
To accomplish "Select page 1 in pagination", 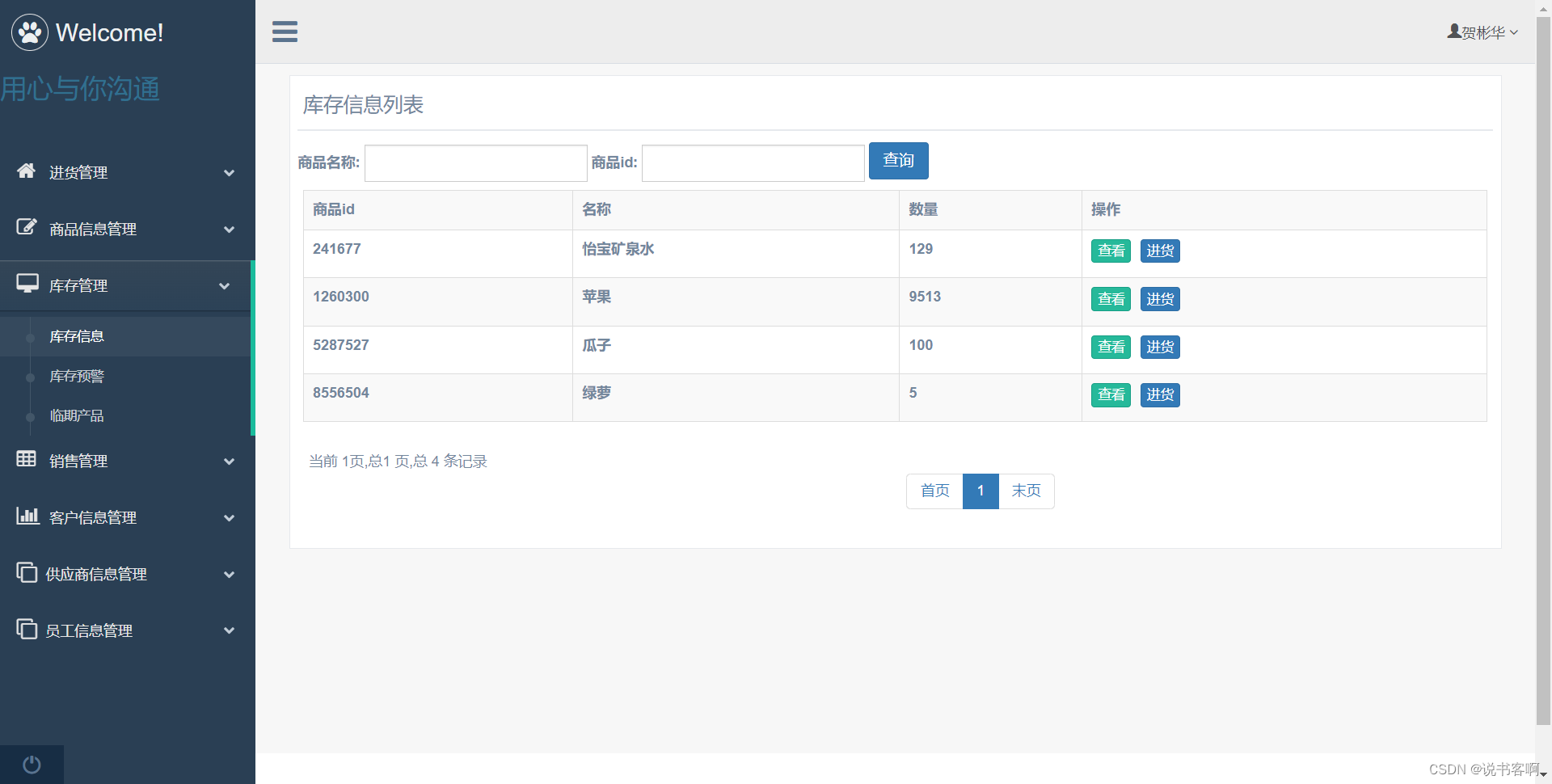I will (x=981, y=491).
